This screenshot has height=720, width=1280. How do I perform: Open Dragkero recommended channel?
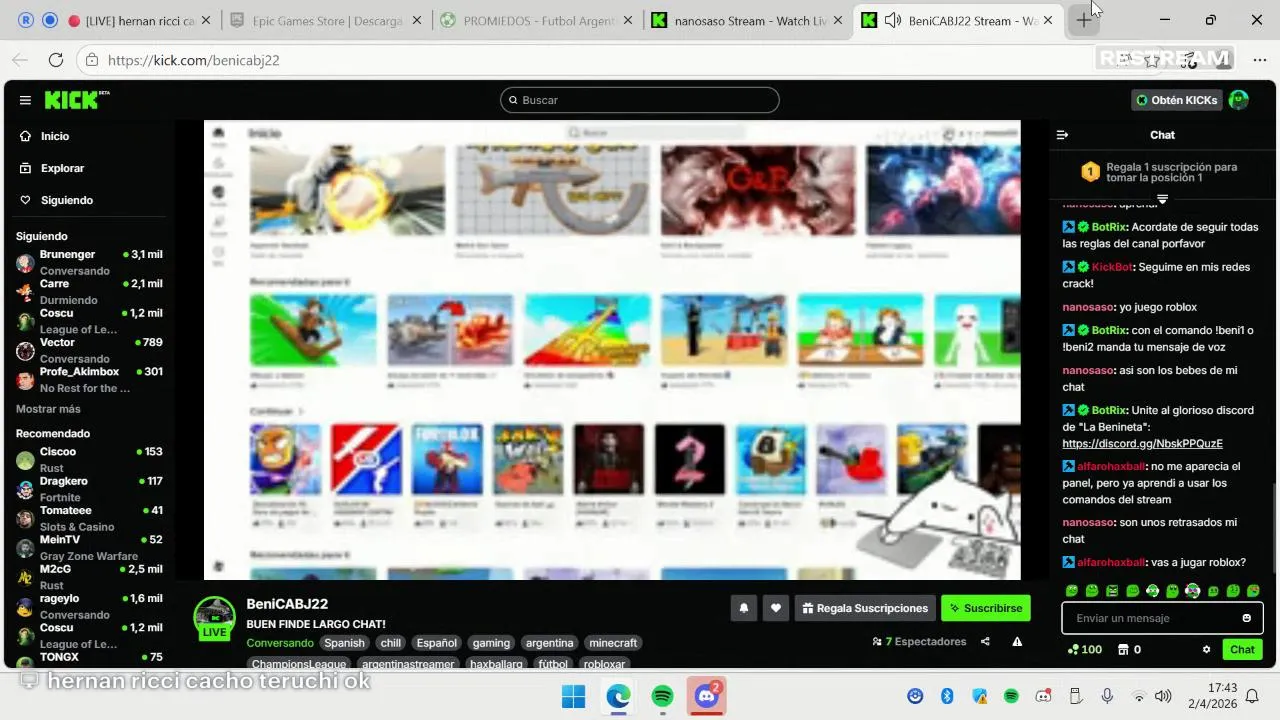pyautogui.click(x=89, y=488)
